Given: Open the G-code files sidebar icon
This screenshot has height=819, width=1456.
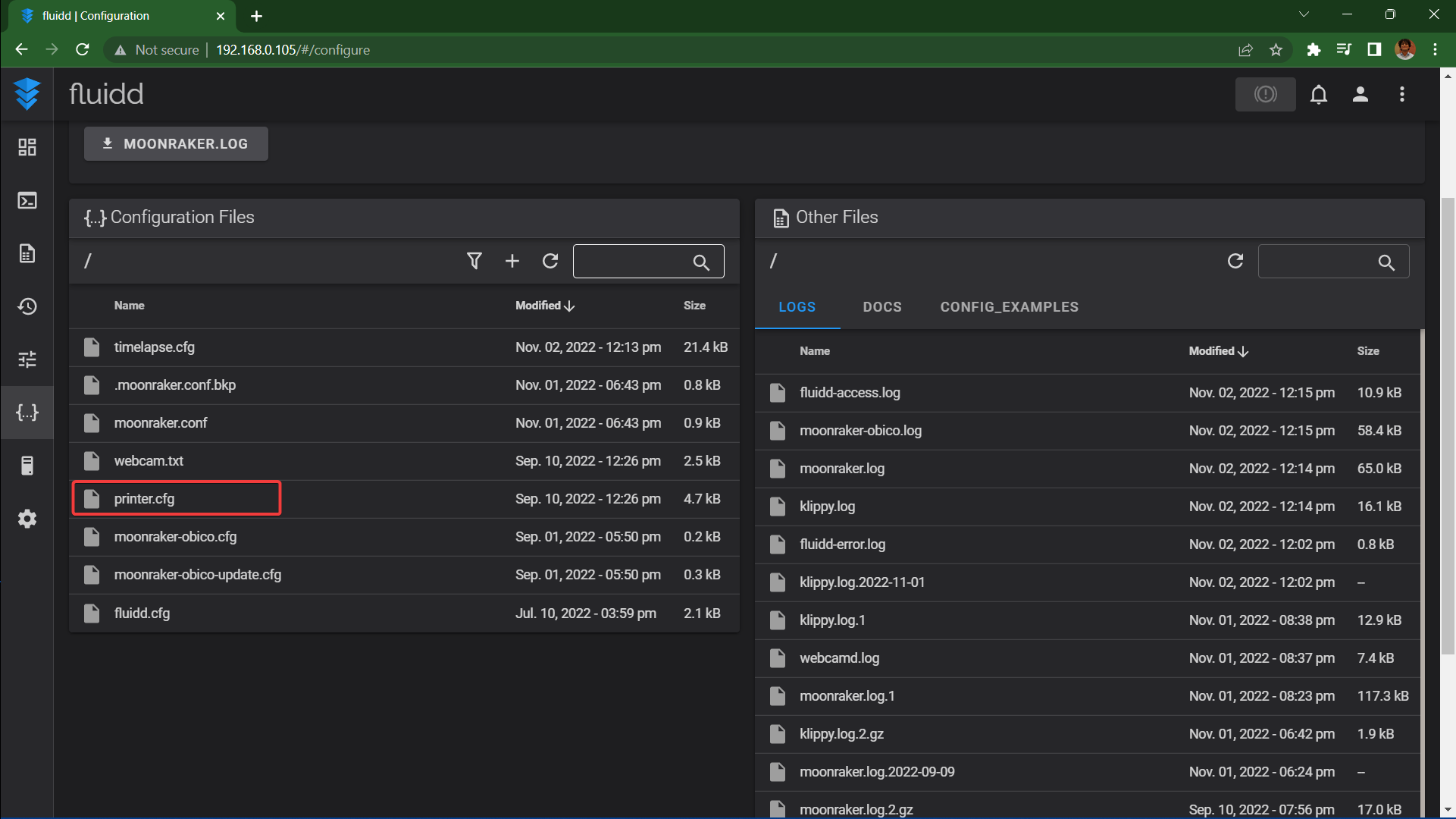Looking at the screenshot, I should pos(27,253).
